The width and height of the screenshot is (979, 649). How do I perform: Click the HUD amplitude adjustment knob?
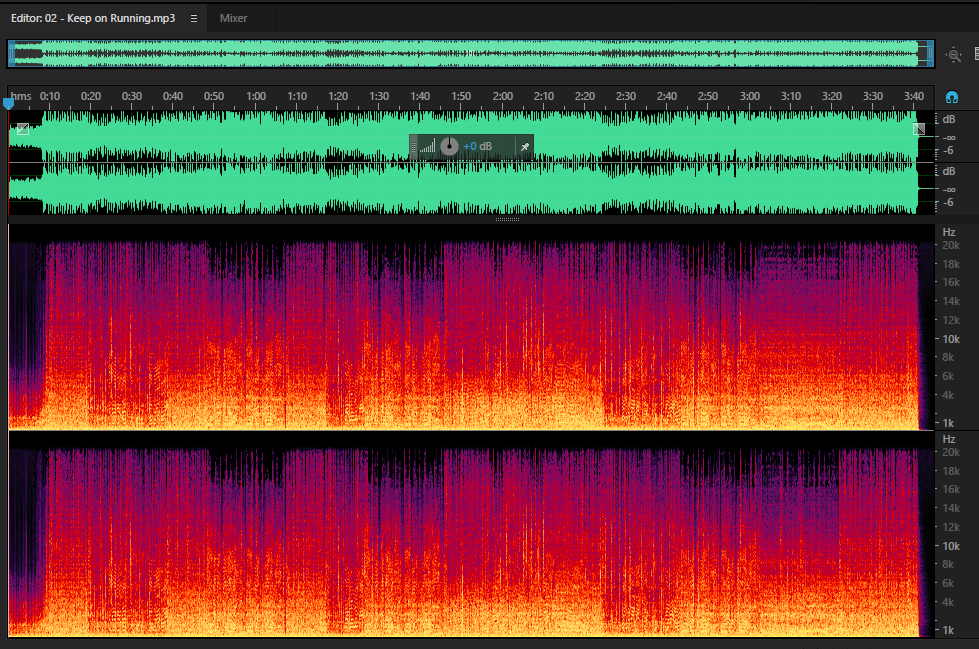coord(449,146)
